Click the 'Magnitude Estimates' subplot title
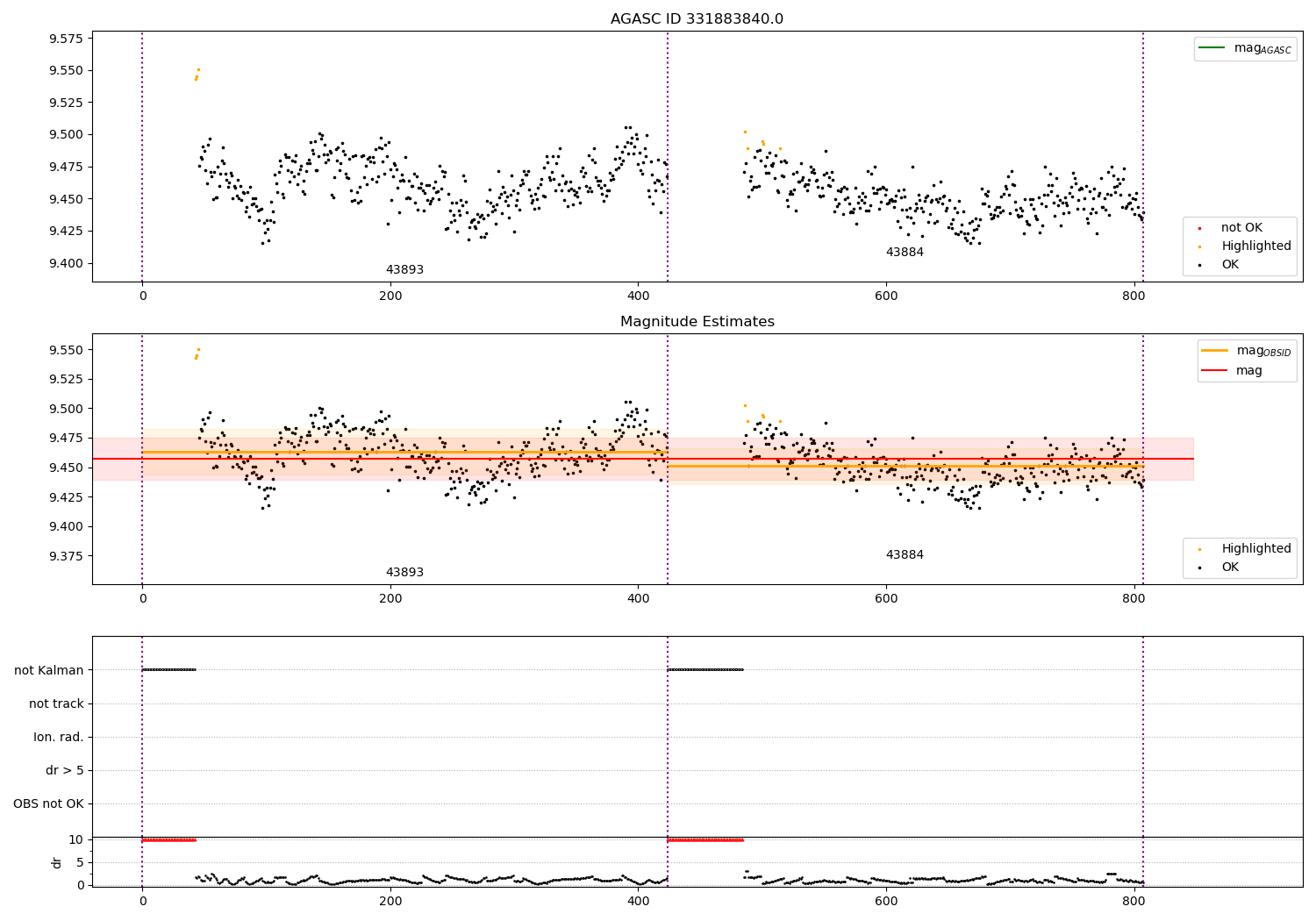Screen dimensions: 1316x921 click(x=697, y=322)
